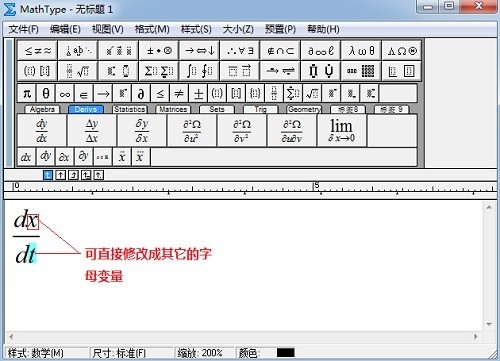Open the 帮助(H) menu

323,29
